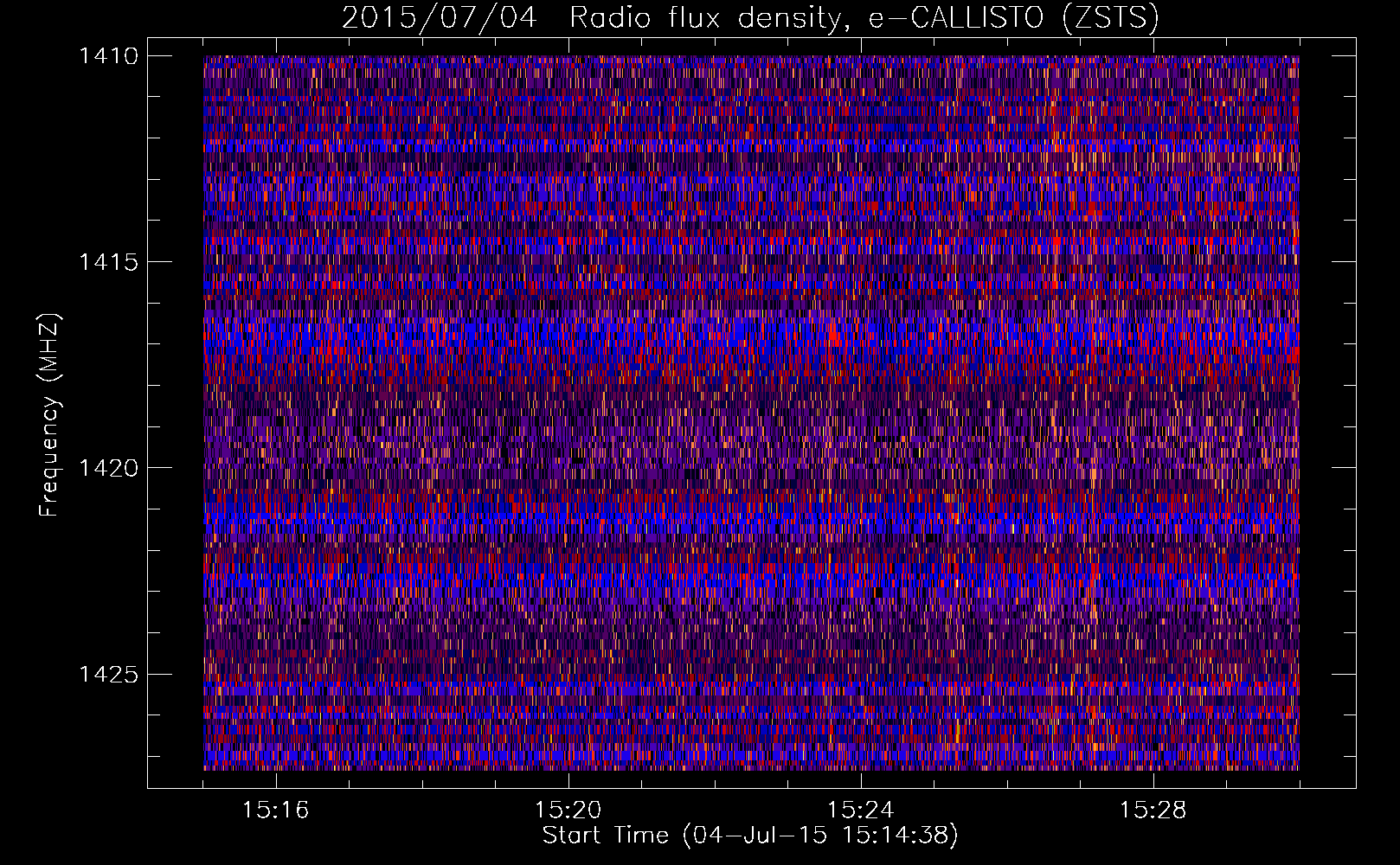Click the '15:24' time axis label
Viewport: 1400px width, 865px height.
pyautogui.click(x=861, y=811)
